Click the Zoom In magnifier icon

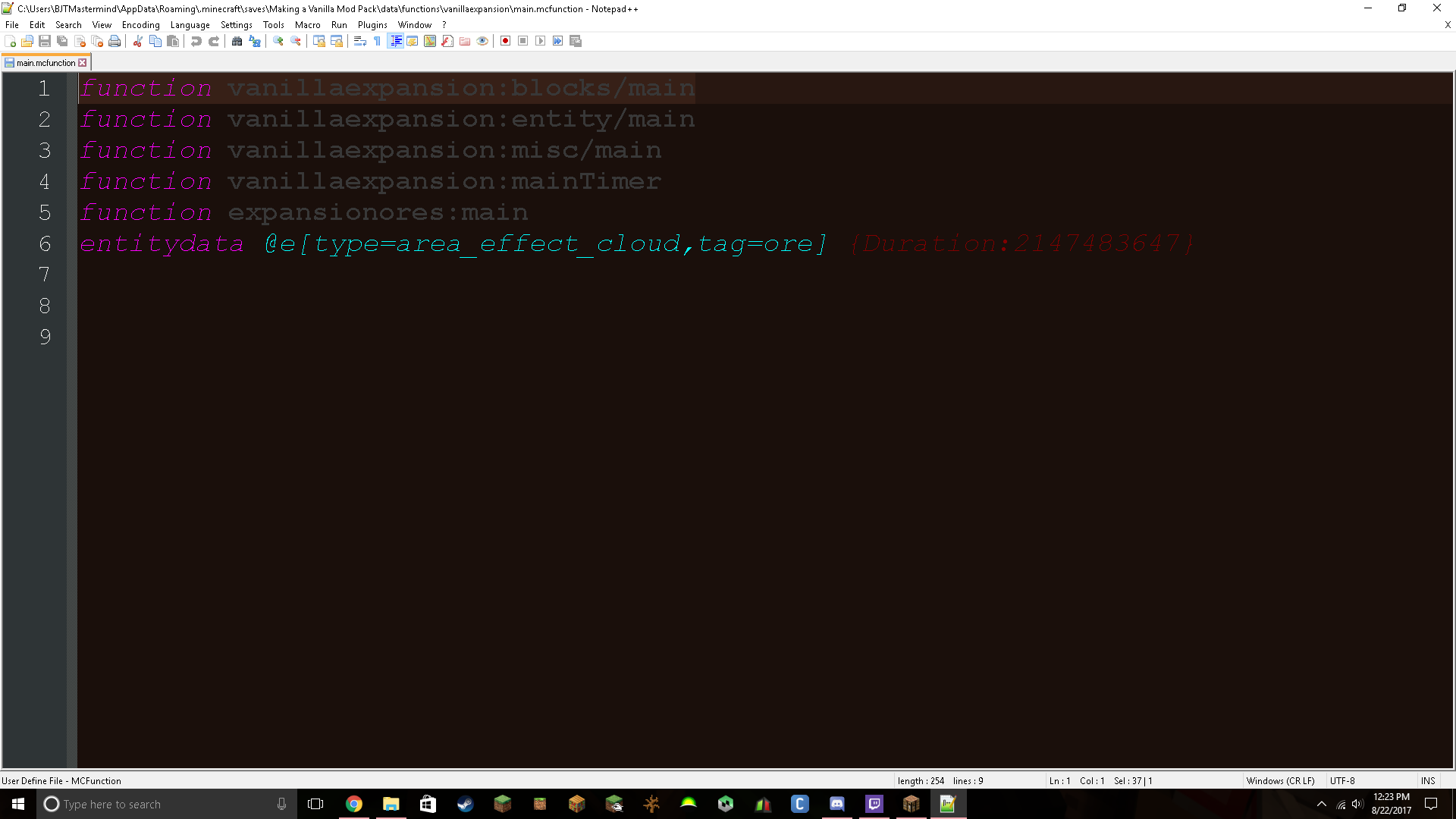point(278,41)
